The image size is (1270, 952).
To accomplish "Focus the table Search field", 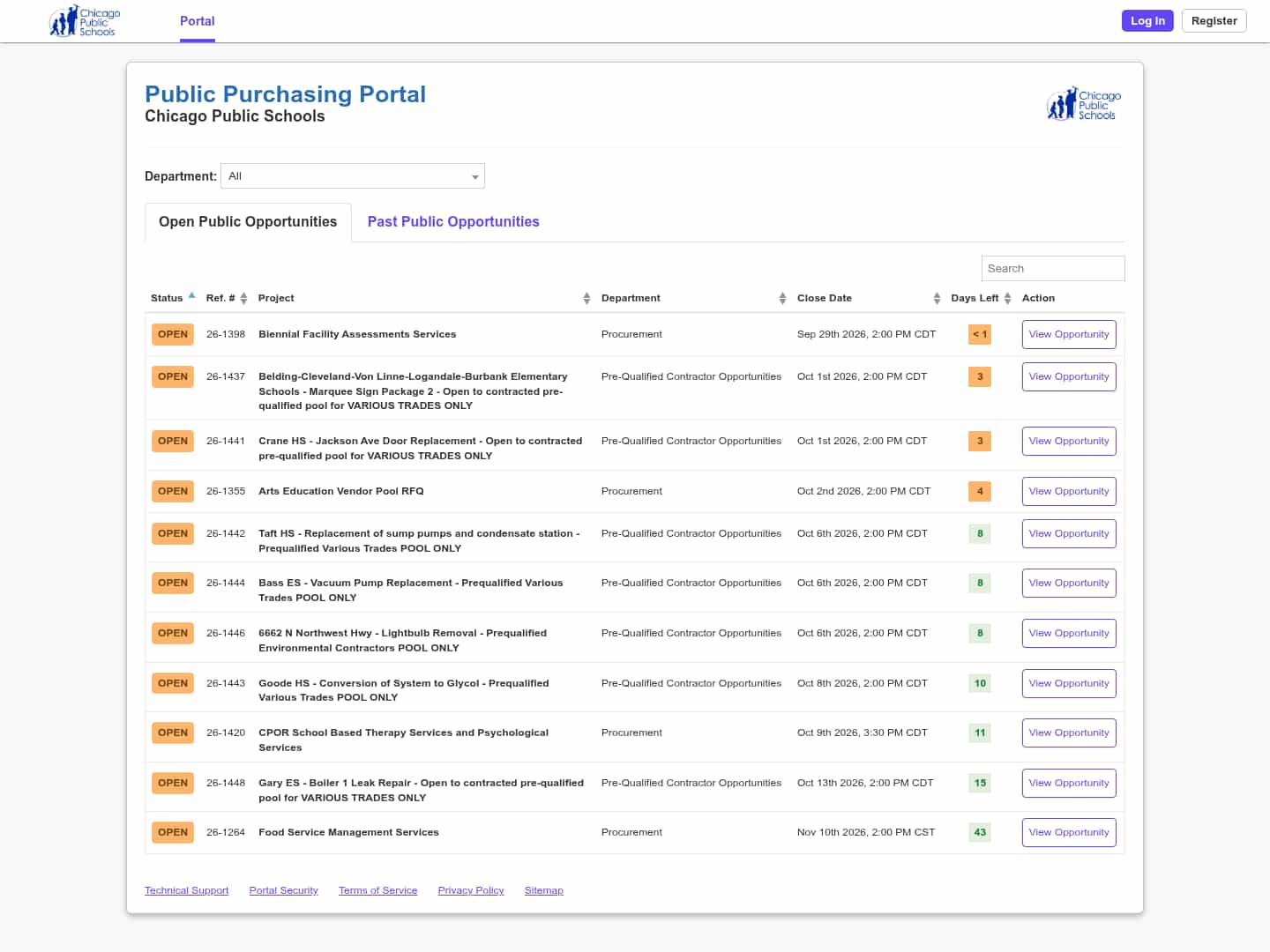I will point(1053,269).
